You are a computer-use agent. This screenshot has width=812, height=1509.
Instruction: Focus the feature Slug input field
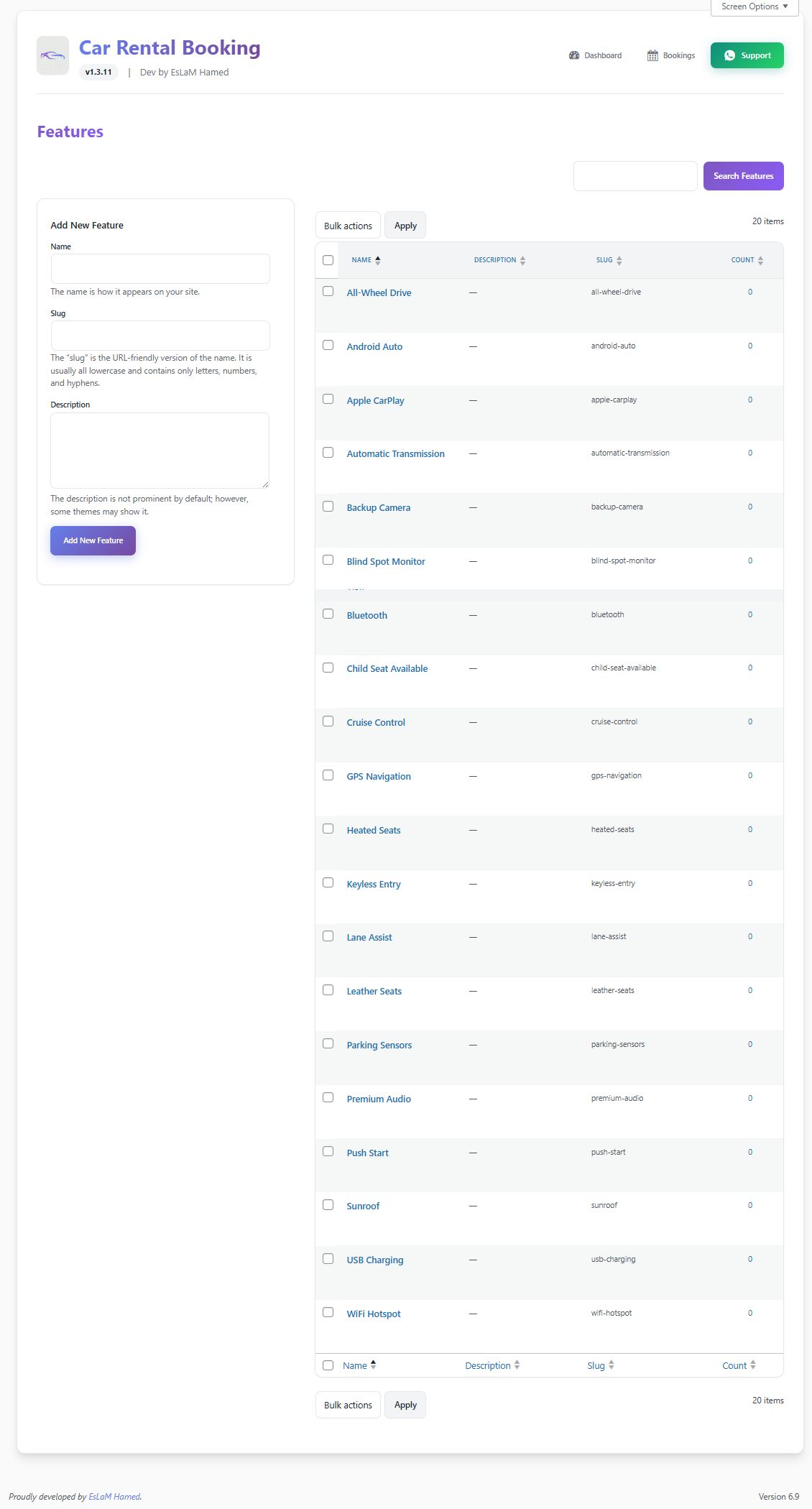pyautogui.click(x=160, y=336)
